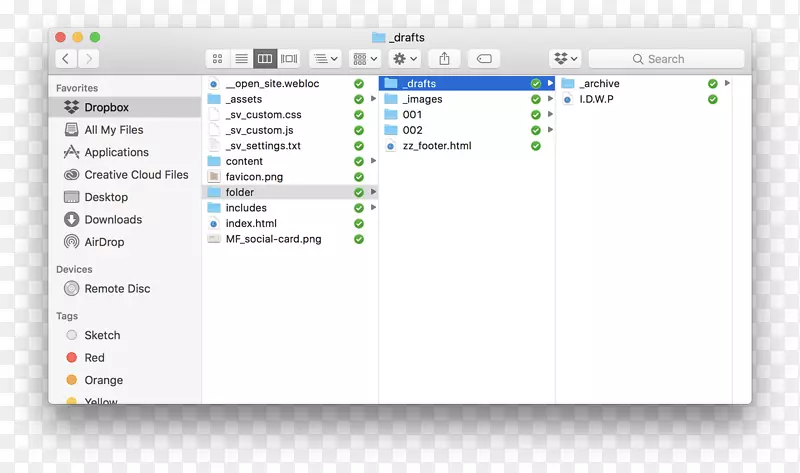The image size is (800, 473).
Task: Click sync checkmark next to favicon.png
Action: [x=359, y=177]
